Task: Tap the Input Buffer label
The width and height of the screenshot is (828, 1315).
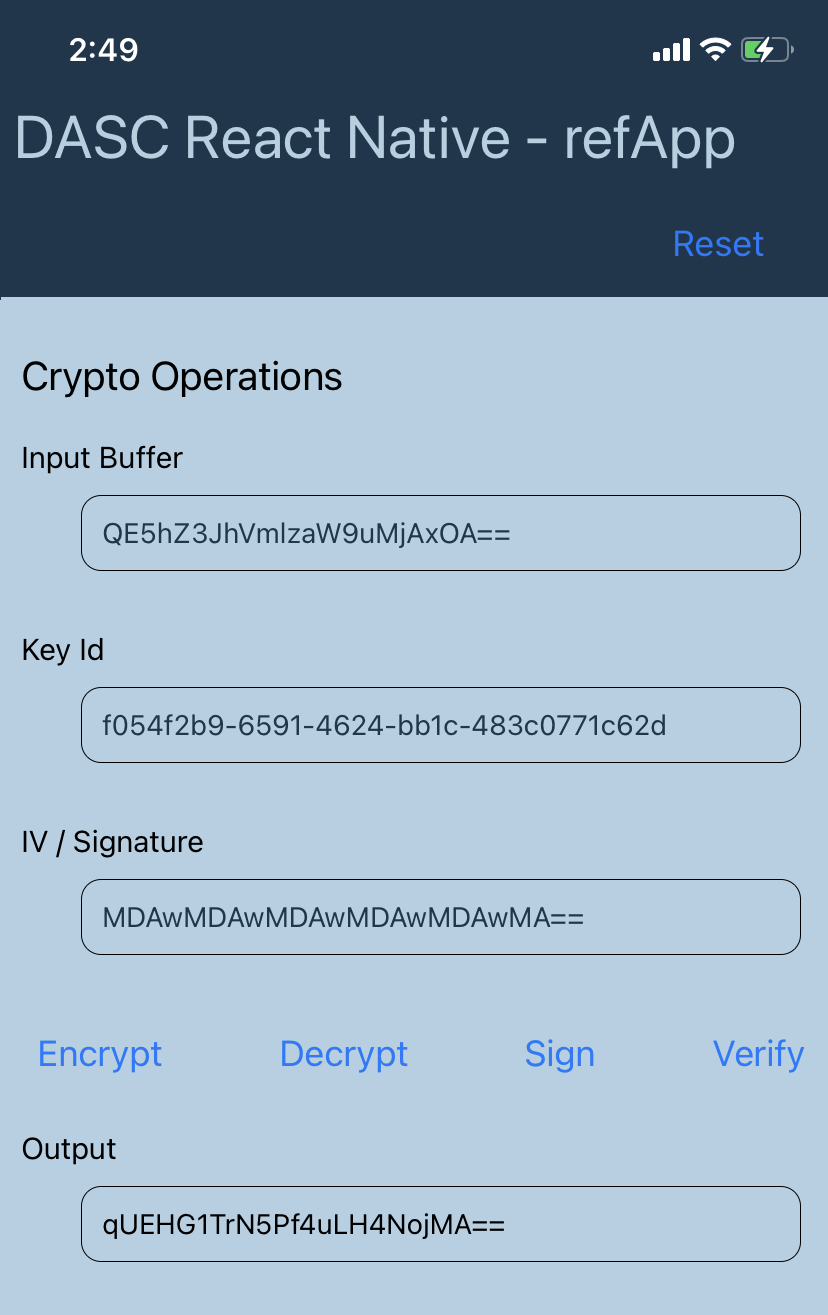Action: [102, 458]
